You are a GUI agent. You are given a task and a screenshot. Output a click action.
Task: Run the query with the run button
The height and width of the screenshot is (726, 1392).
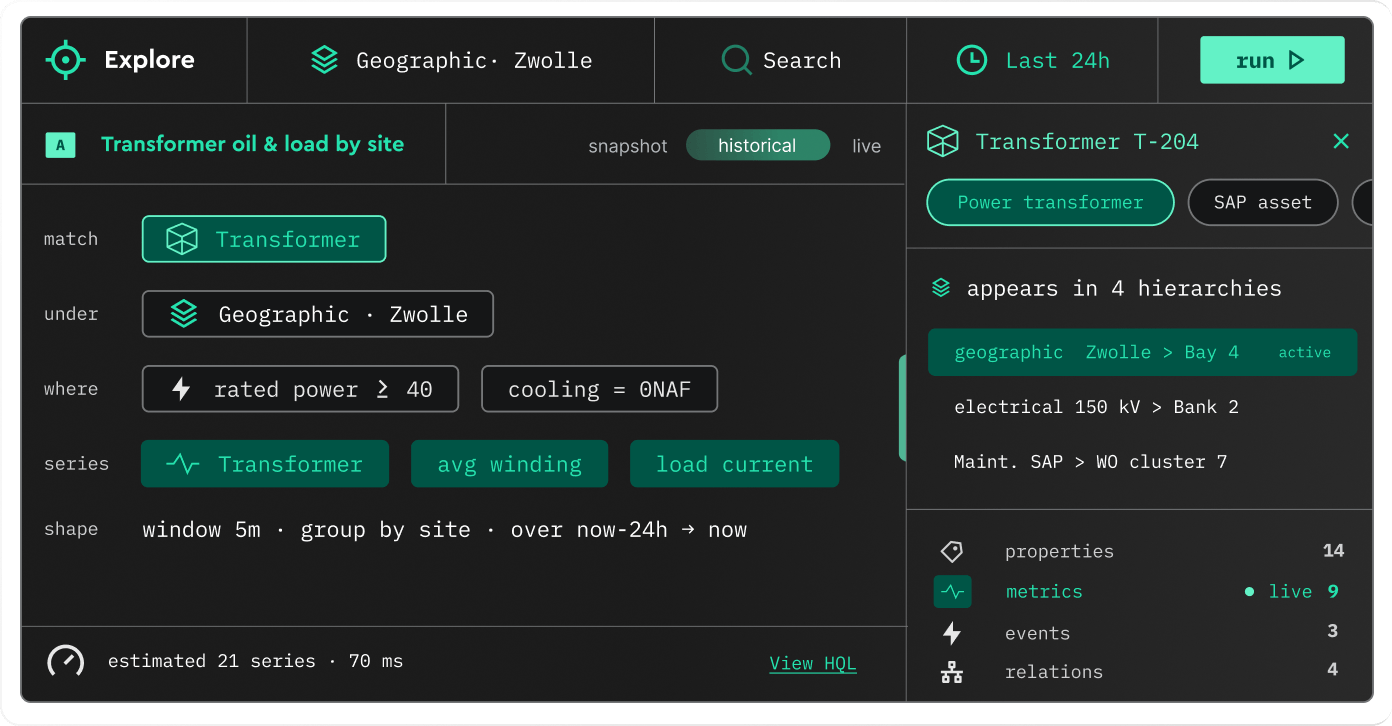coord(1272,60)
